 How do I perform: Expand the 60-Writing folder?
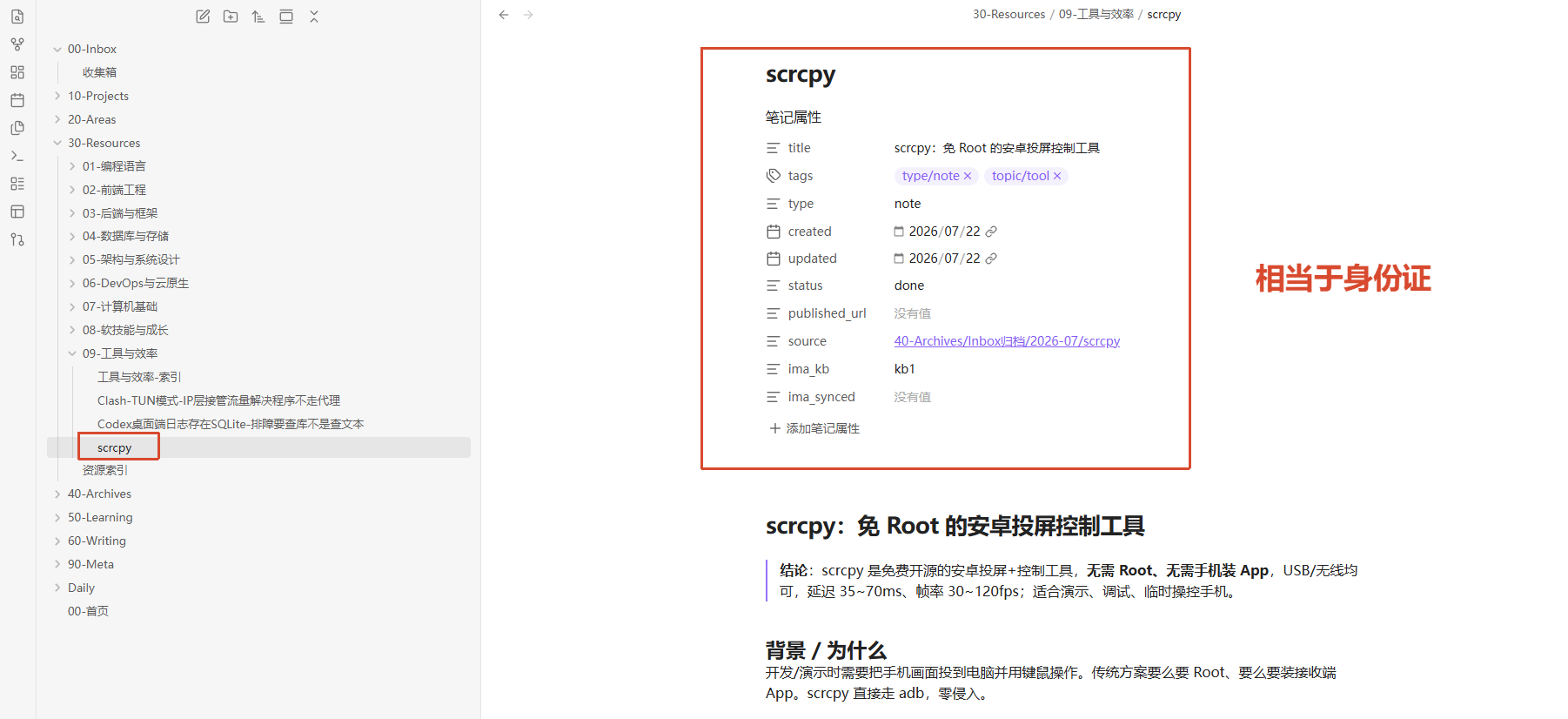click(57, 541)
